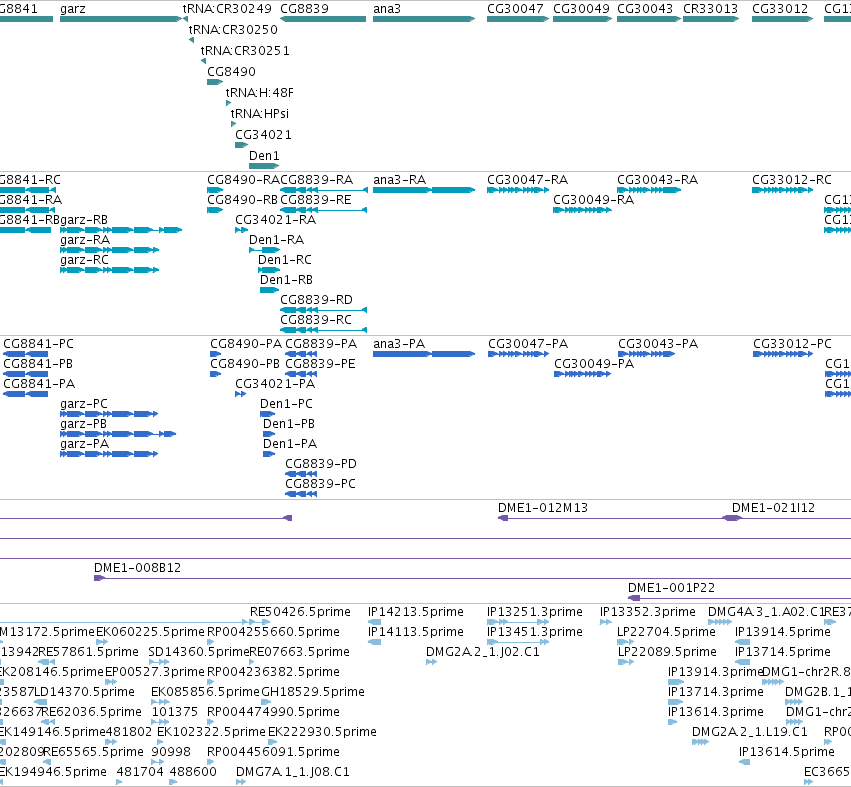Click CG30049 gene label
851x787 pixels.
tap(581, 9)
